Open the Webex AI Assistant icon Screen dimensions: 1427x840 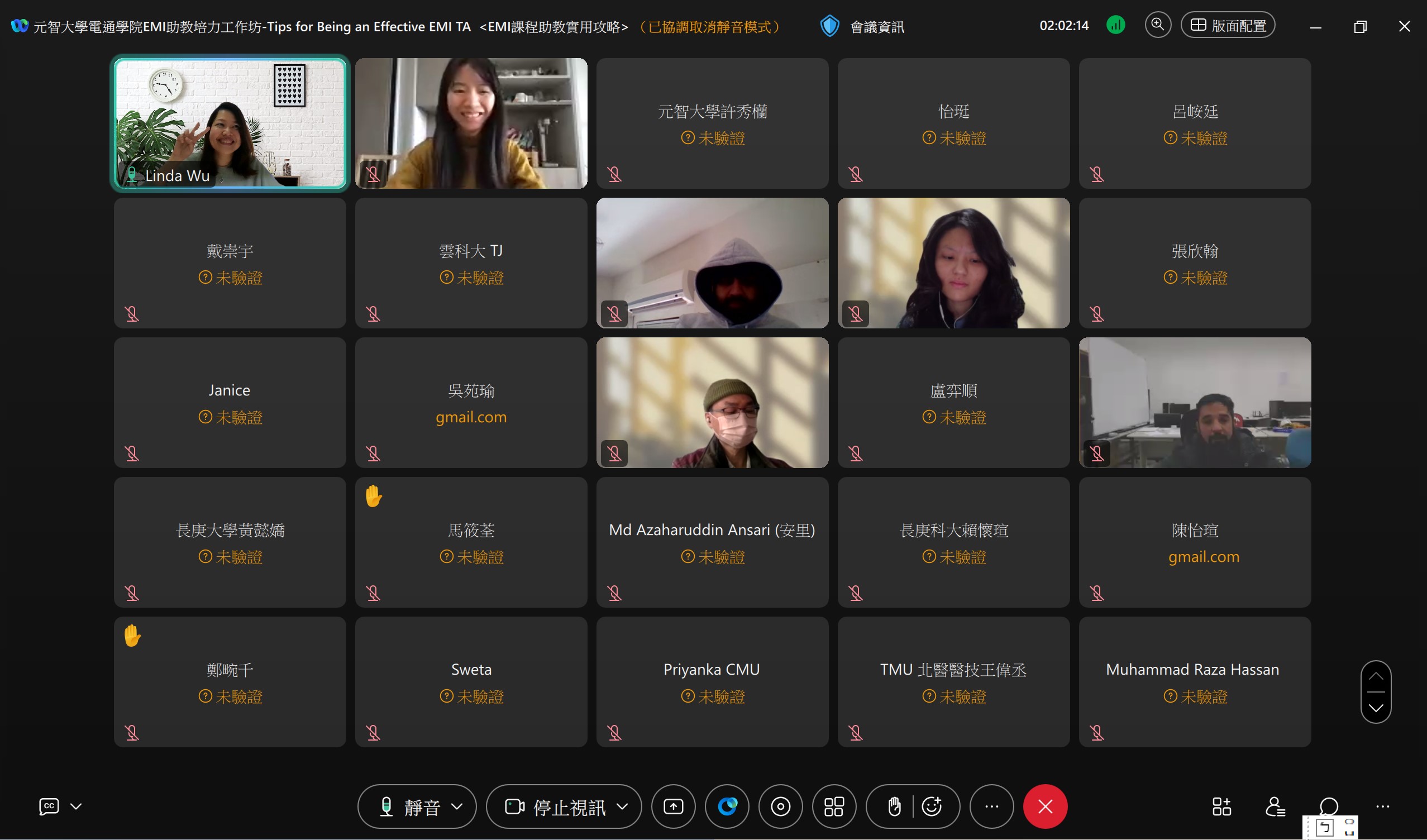point(727,806)
